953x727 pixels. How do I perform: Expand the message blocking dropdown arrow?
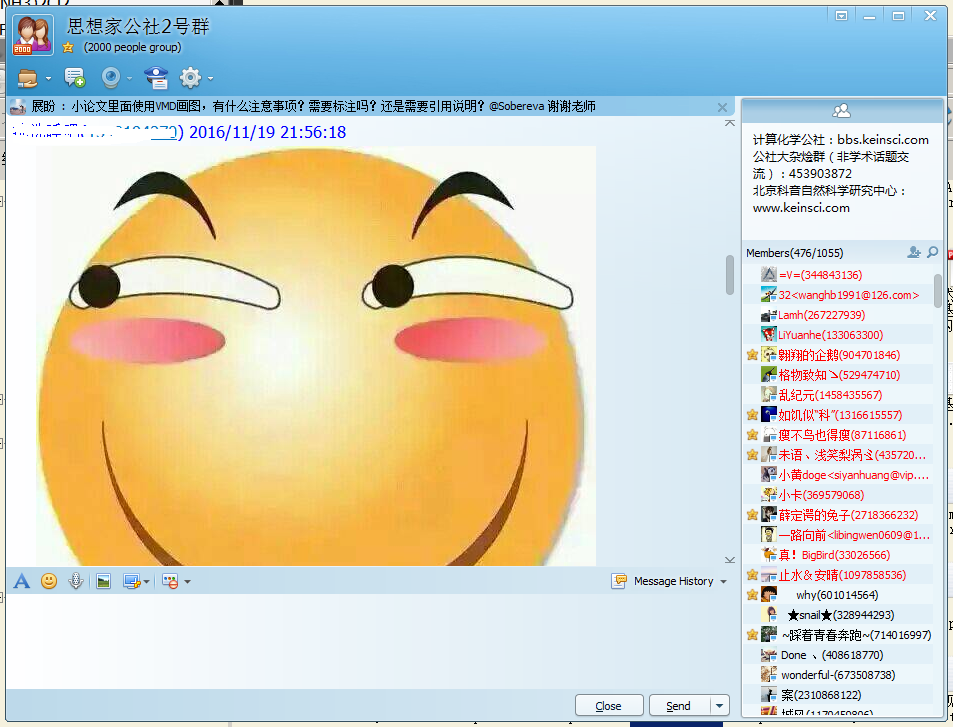point(187,582)
